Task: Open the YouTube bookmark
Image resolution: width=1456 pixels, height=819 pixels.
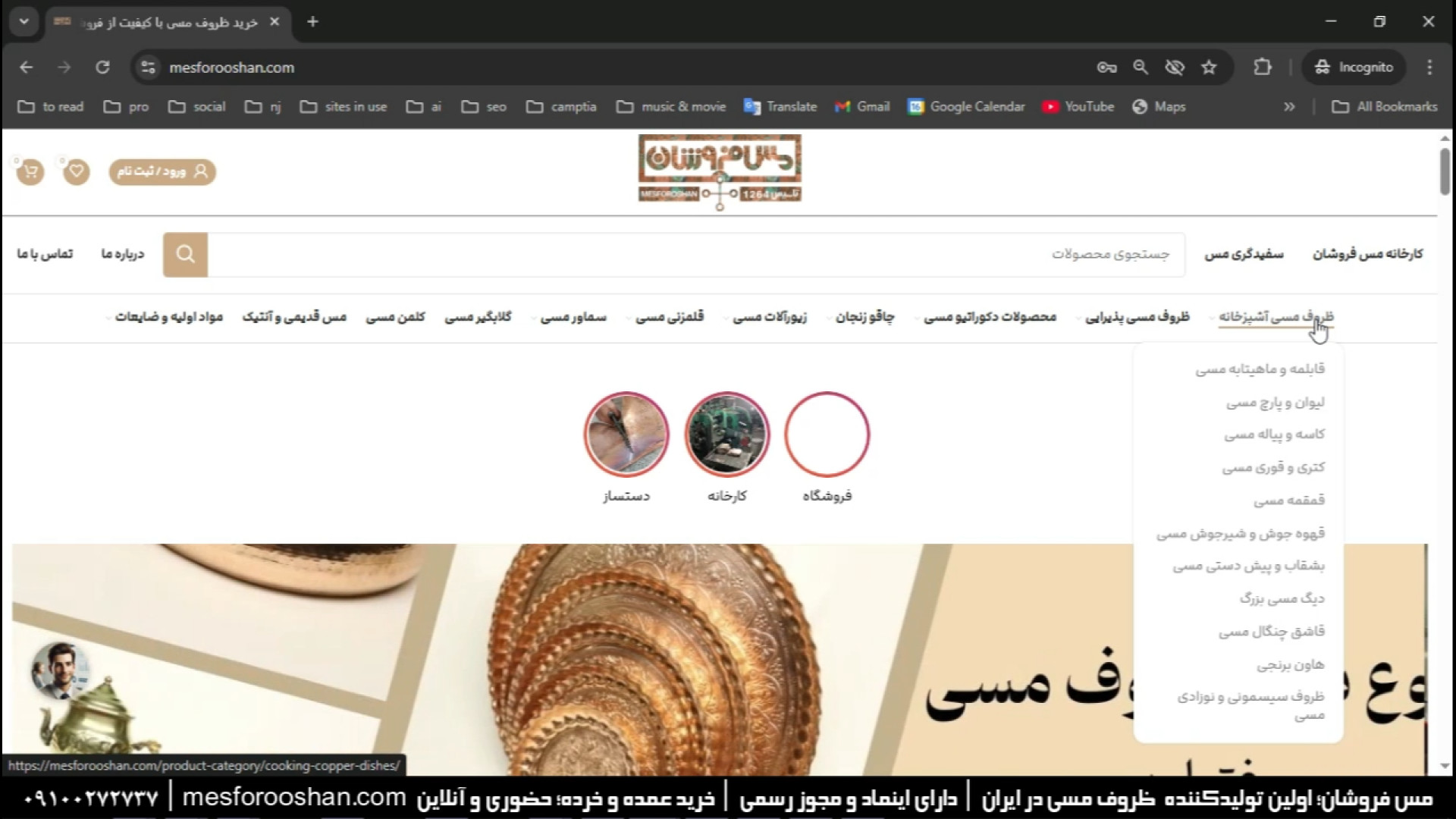Action: pos(1078,107)
